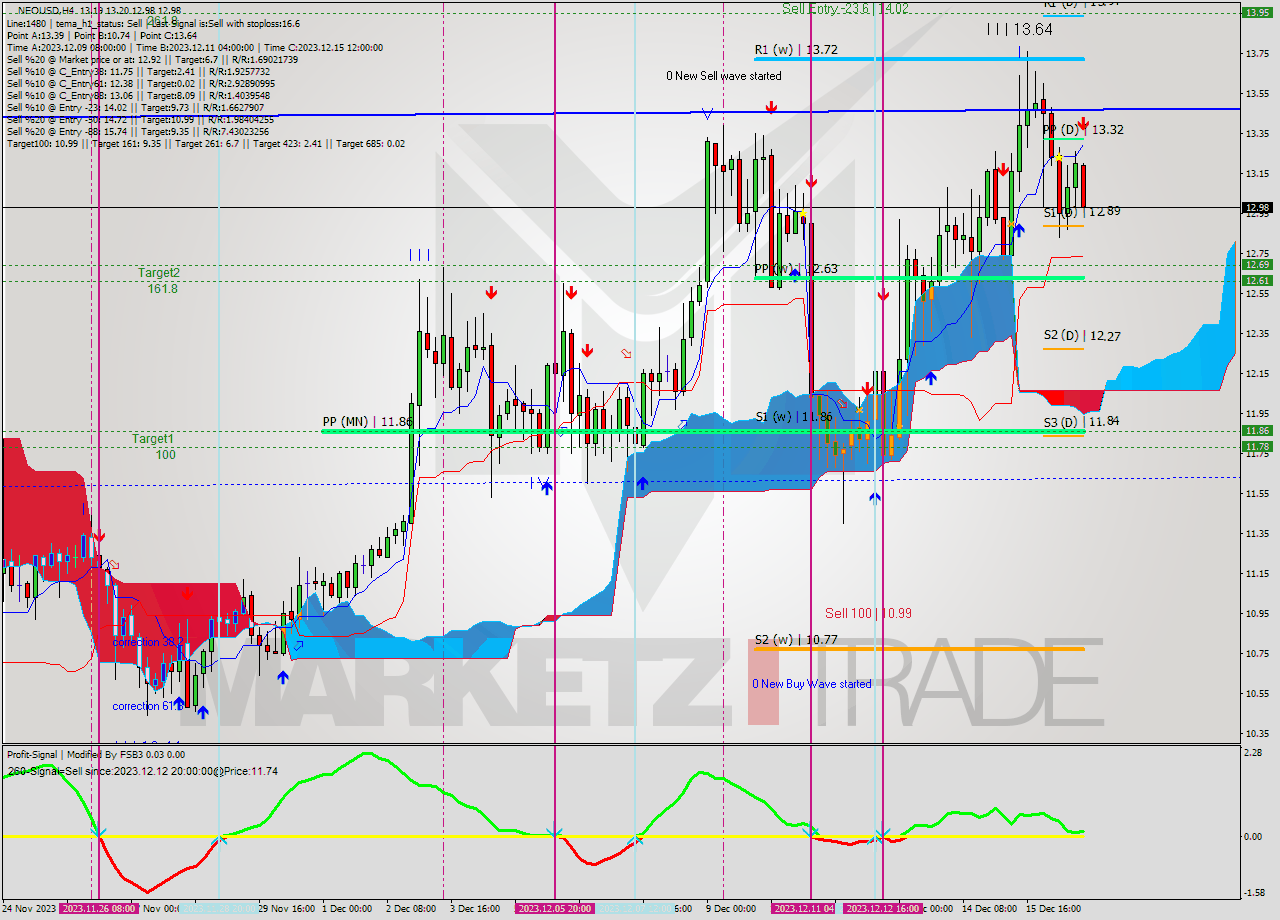Select the 2023.12.12 16:00 date marker
Screen dimensions: 1280x920
(882, 909)
